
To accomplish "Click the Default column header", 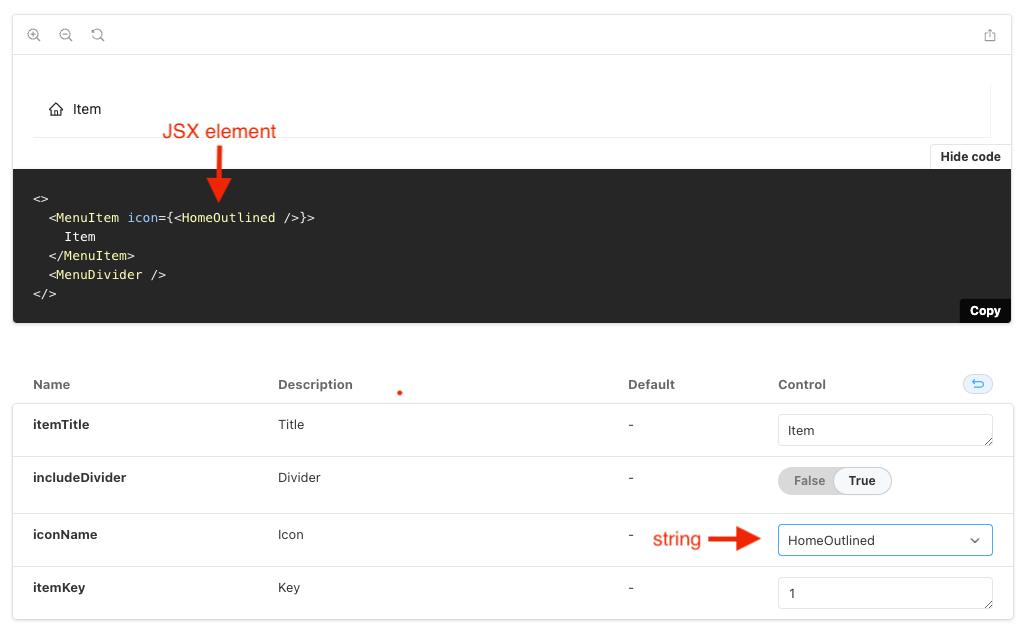I will point(651,385).
